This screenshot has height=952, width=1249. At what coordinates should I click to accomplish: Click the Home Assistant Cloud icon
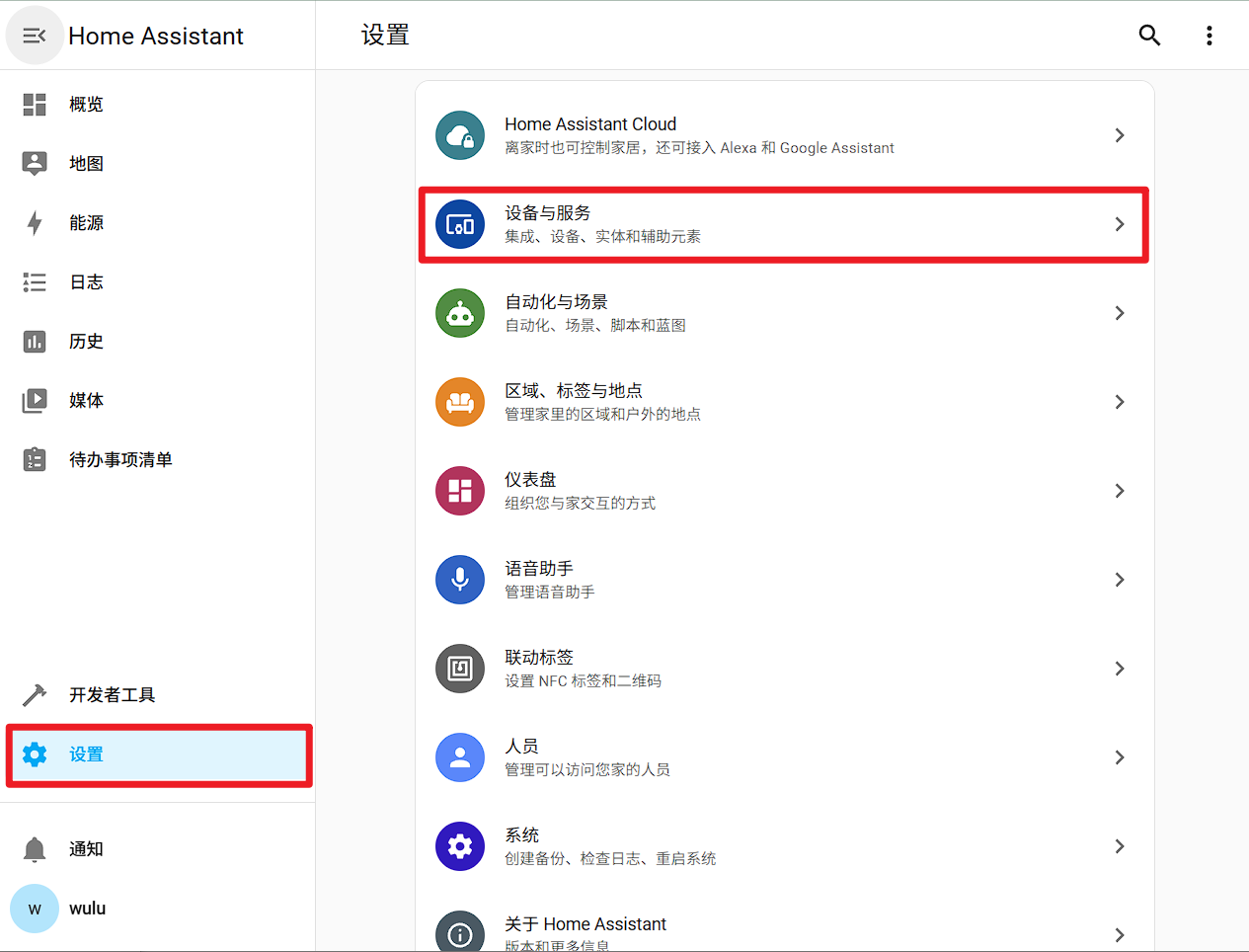point(460,135)
